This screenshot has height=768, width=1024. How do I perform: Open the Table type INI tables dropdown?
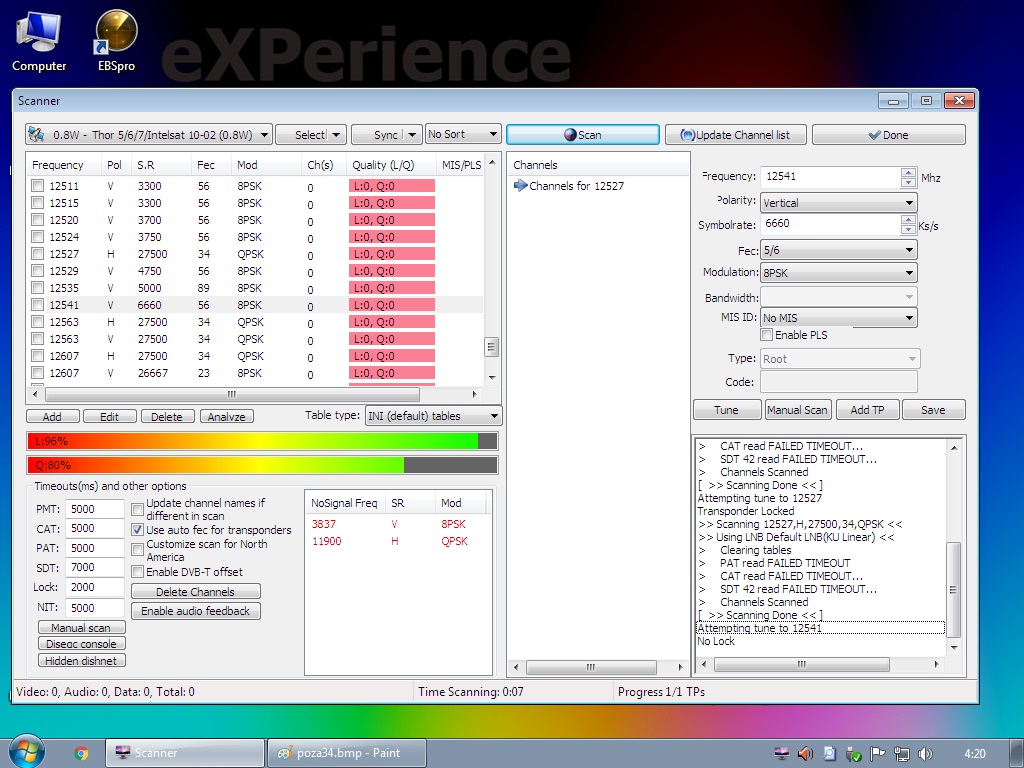[434, 416]
